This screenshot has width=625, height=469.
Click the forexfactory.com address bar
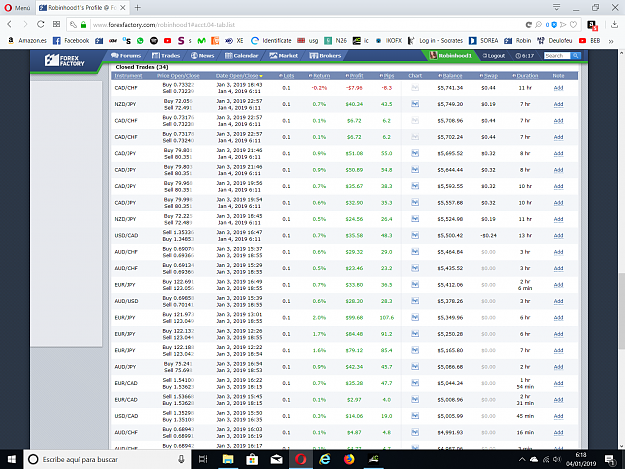point(295,25)
